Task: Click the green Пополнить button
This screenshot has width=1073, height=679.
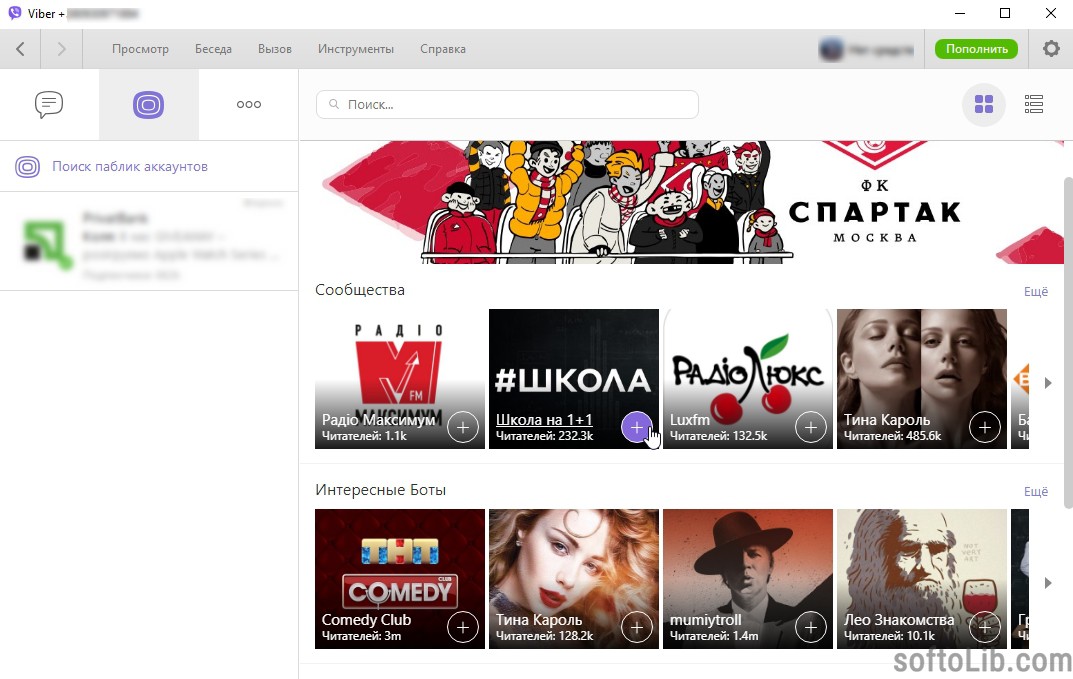Action: [977, 49]
